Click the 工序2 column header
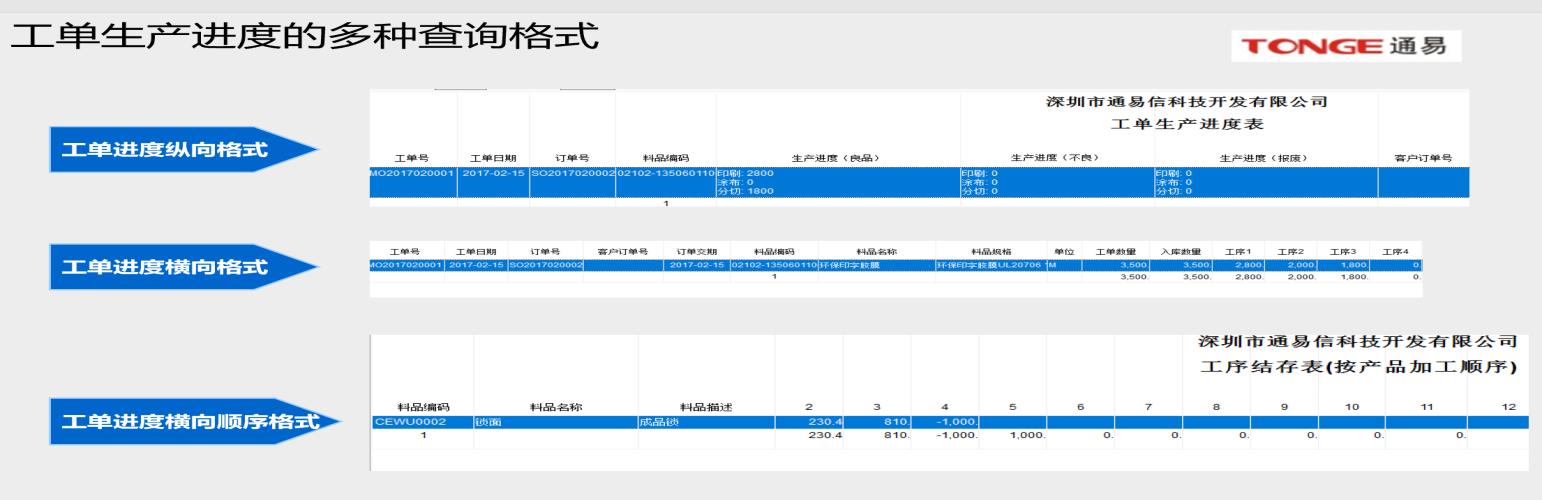 pyautogui.click(x=1292, y=251)
